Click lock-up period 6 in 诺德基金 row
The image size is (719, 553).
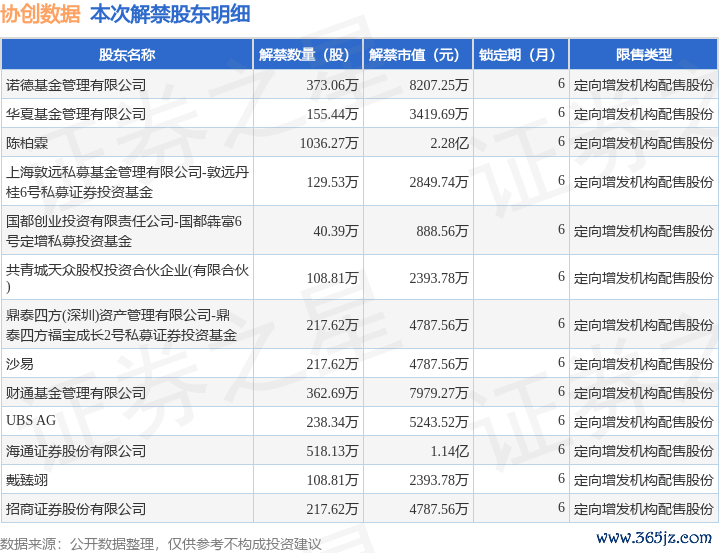coord(561,83)
